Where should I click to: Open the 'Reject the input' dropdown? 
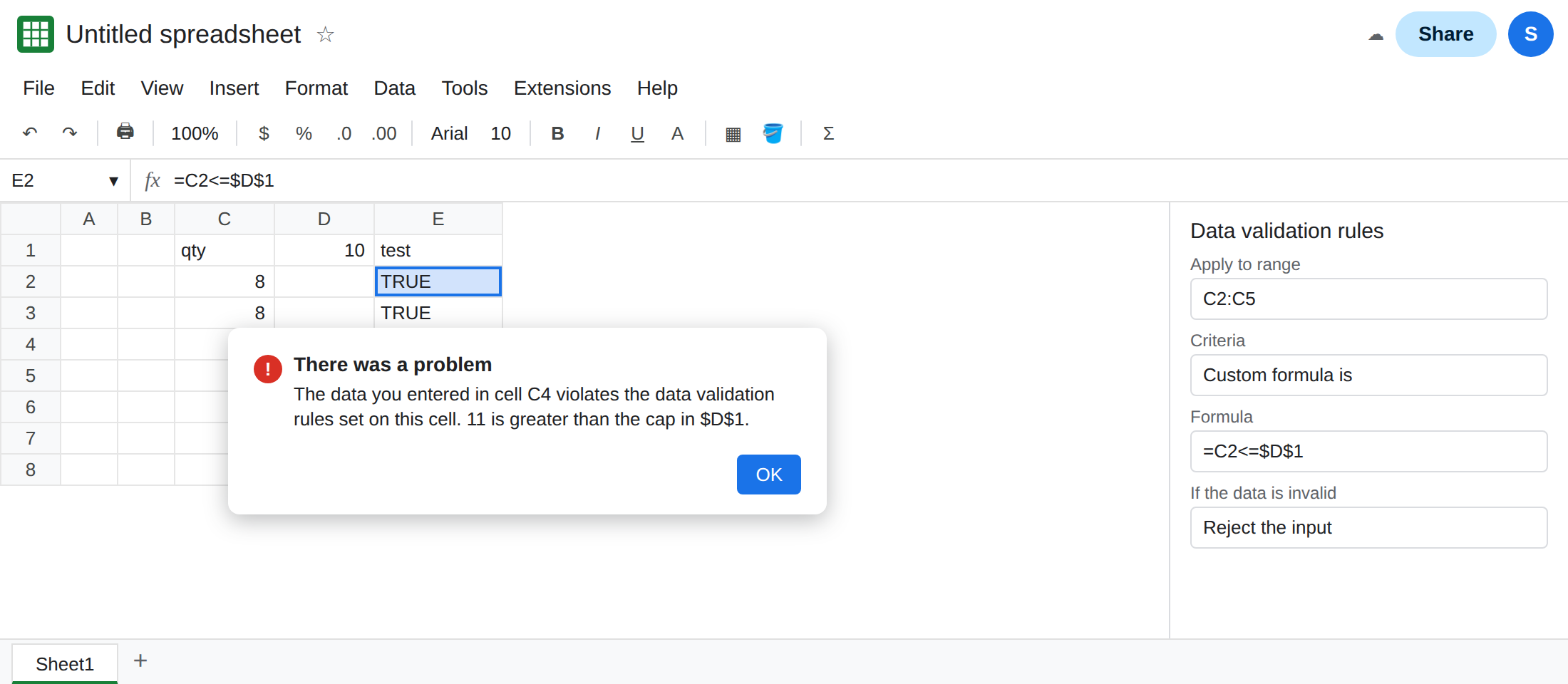click(1368, 527)
